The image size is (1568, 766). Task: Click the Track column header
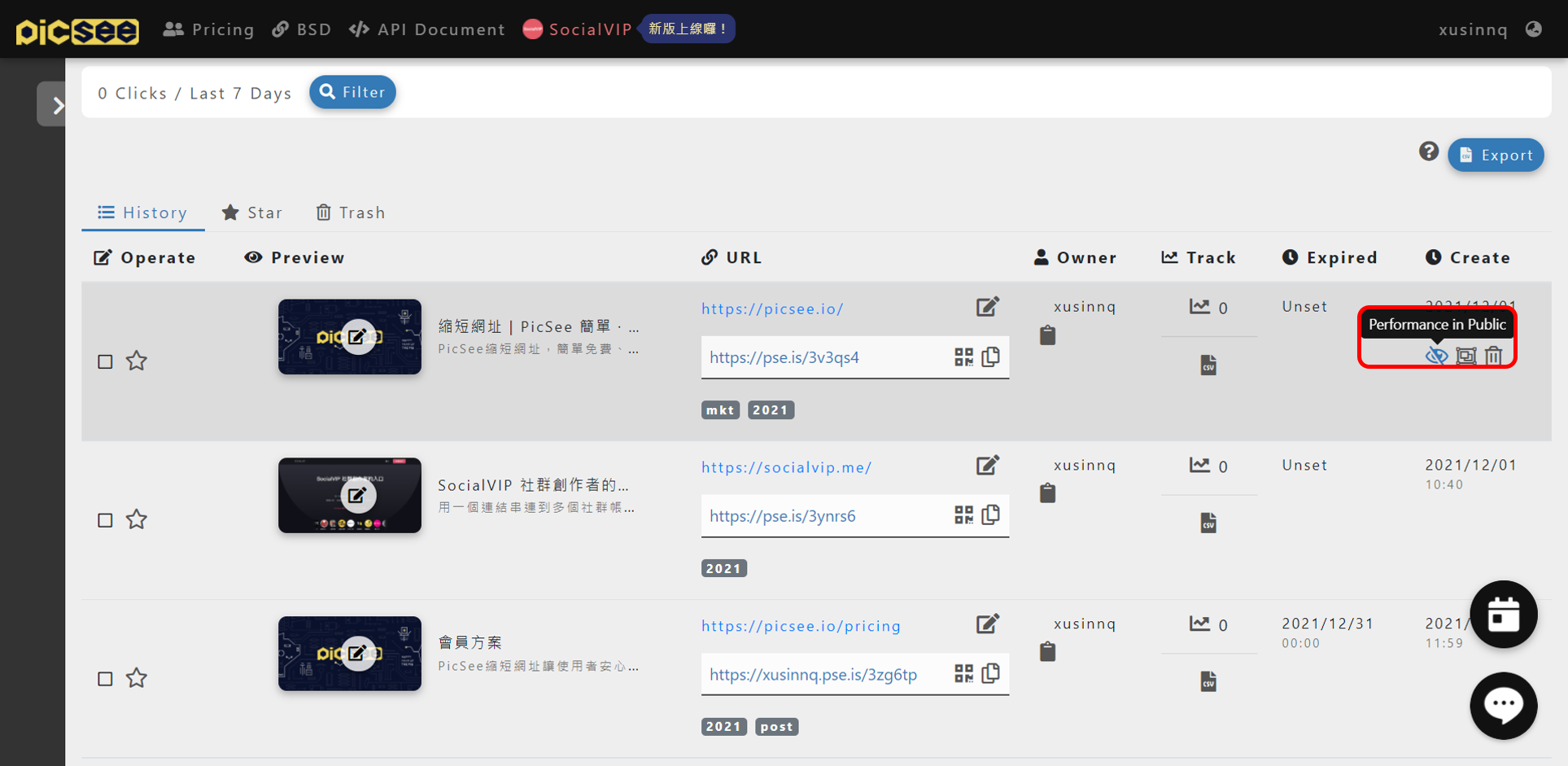(x=1199, y=257)
